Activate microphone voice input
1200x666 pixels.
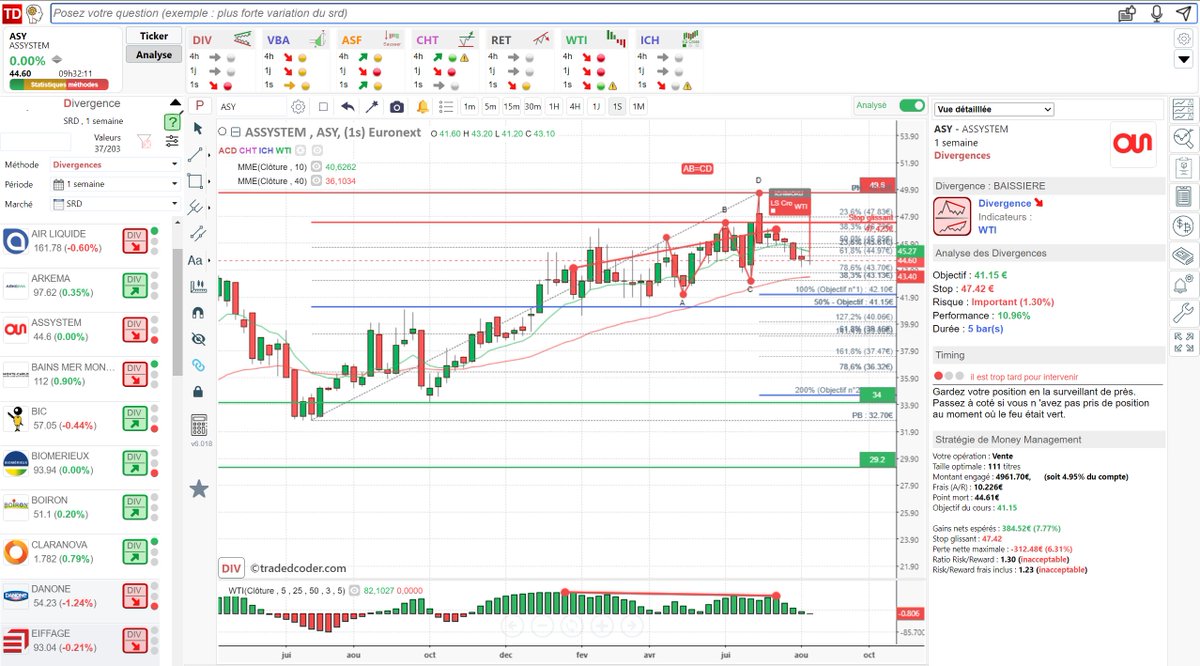(1156, 13)
